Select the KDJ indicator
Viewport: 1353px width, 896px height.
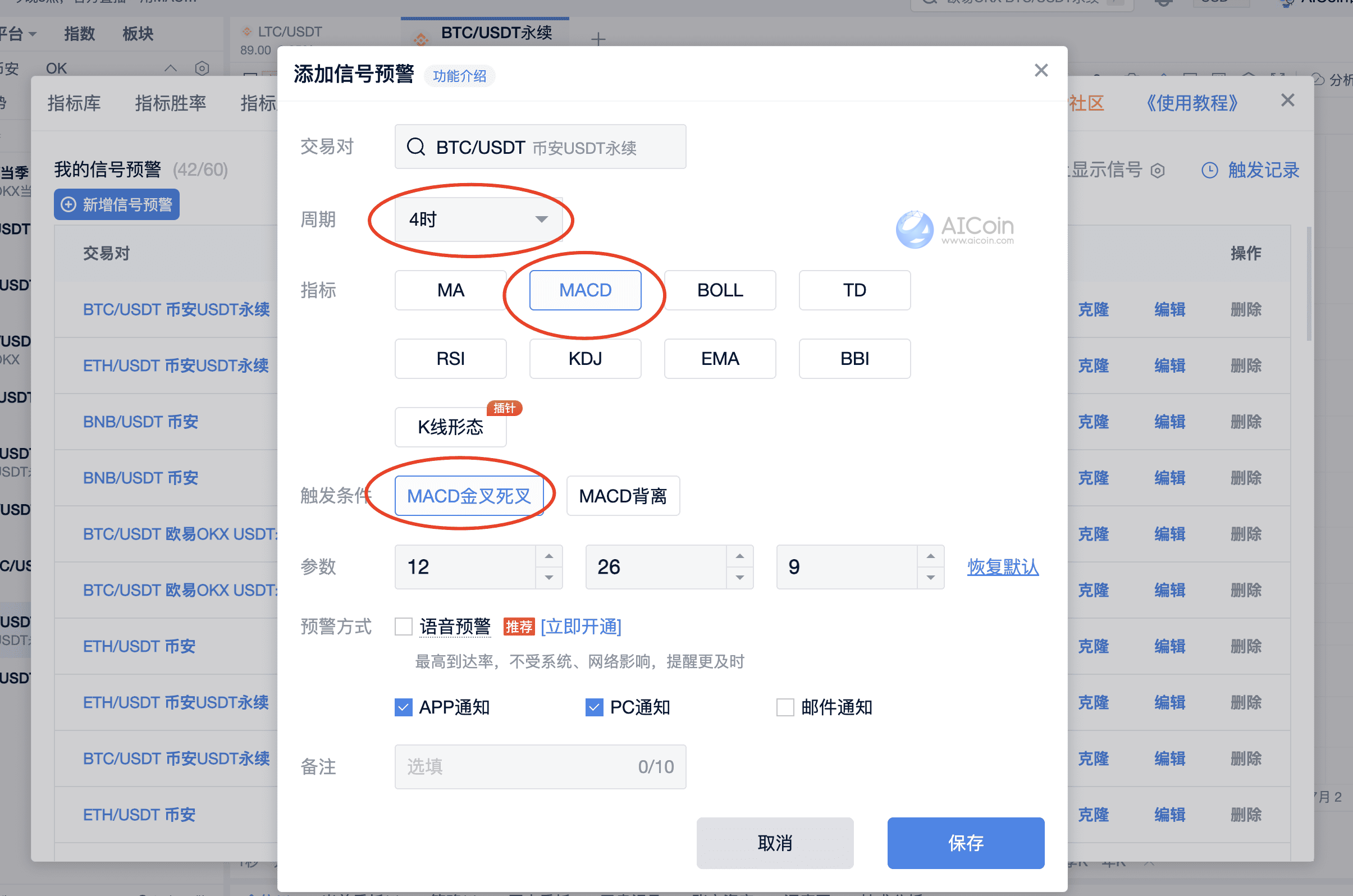pos(585,359)
